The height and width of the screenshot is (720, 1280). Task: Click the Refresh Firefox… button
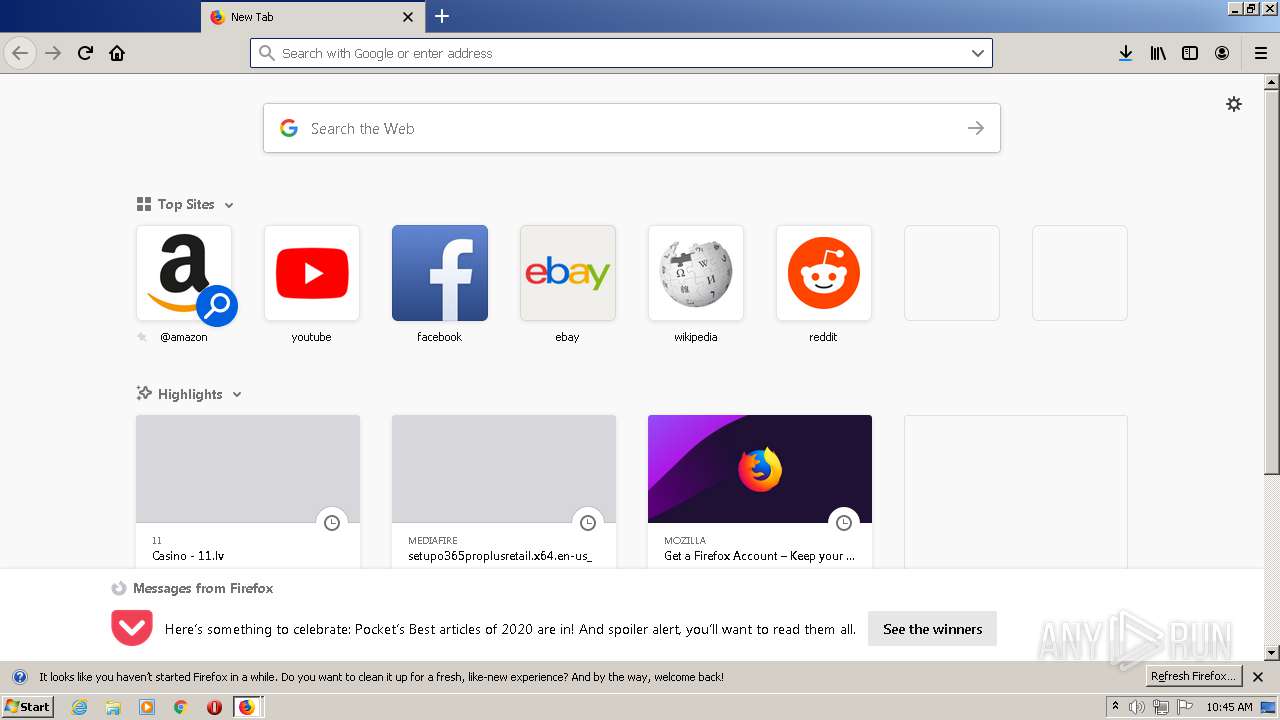point(1194,676)
